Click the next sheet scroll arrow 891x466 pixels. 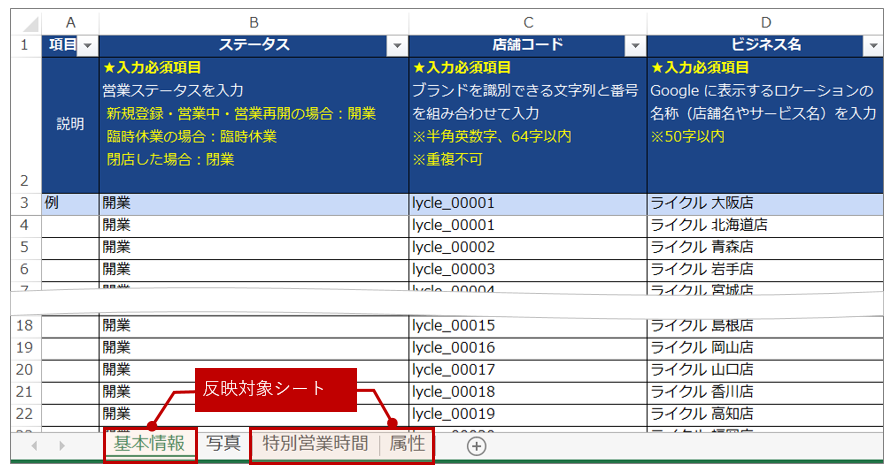(x=61, y=445)
